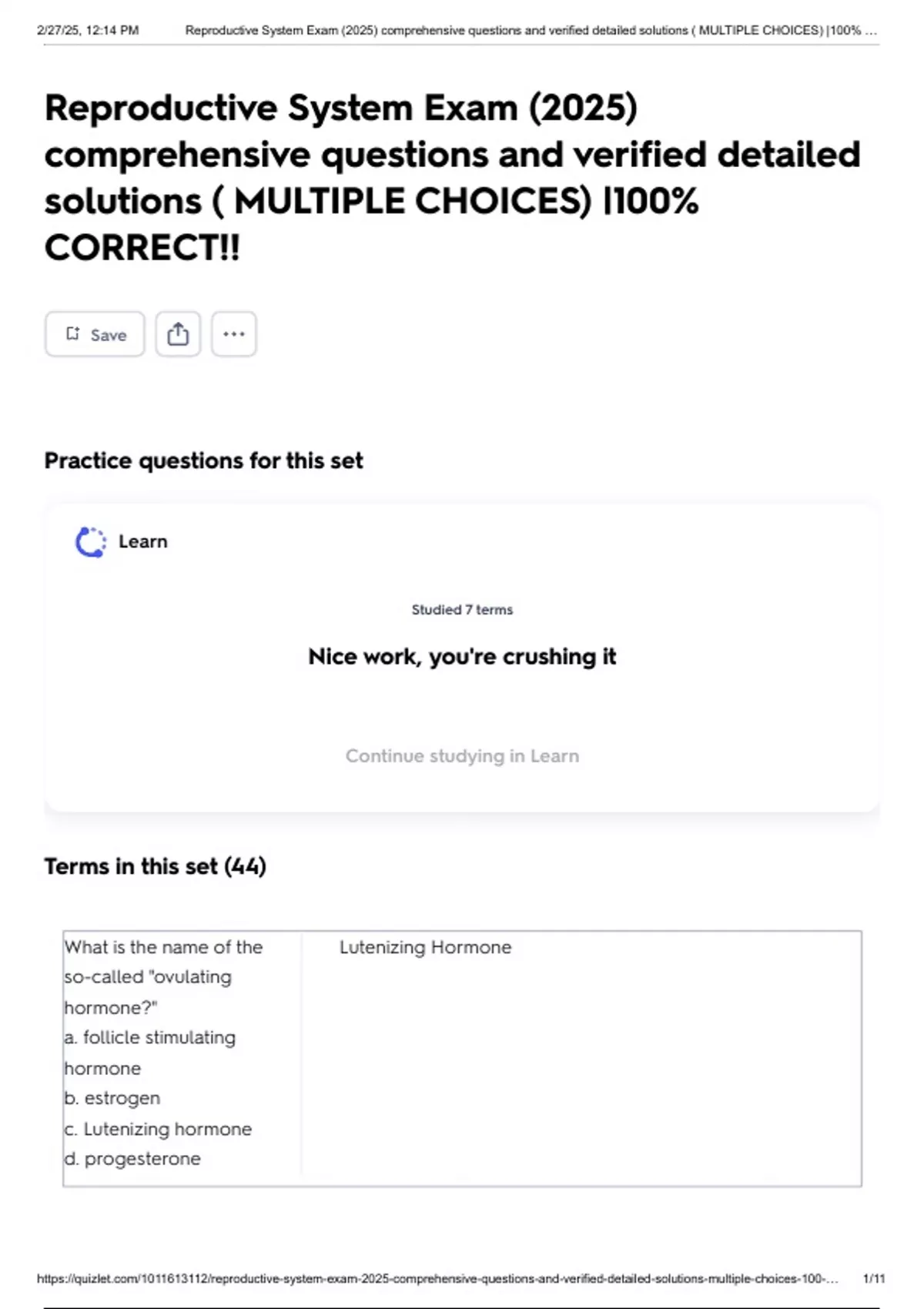
Task: Click the share icon button
Action: tap(178, 334)
